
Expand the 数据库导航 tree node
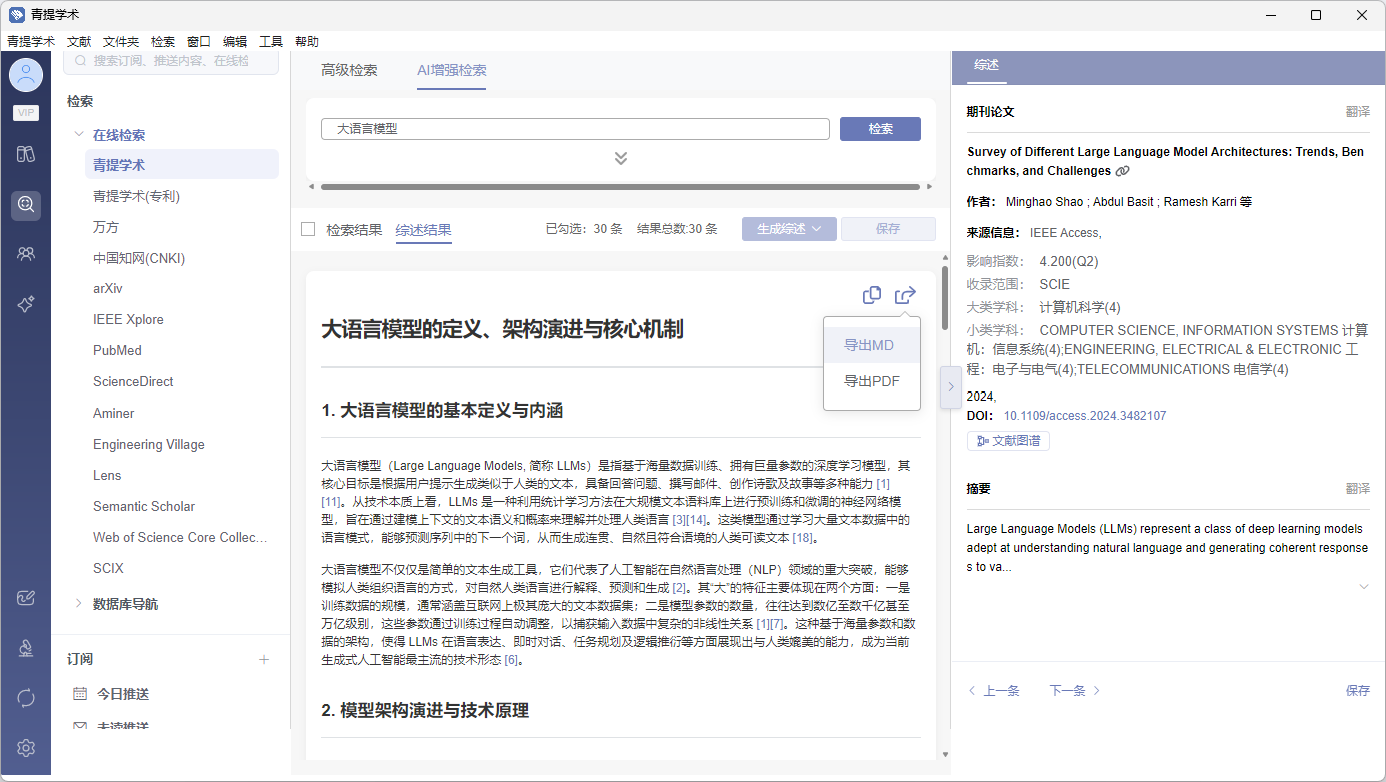click(79, 604)
